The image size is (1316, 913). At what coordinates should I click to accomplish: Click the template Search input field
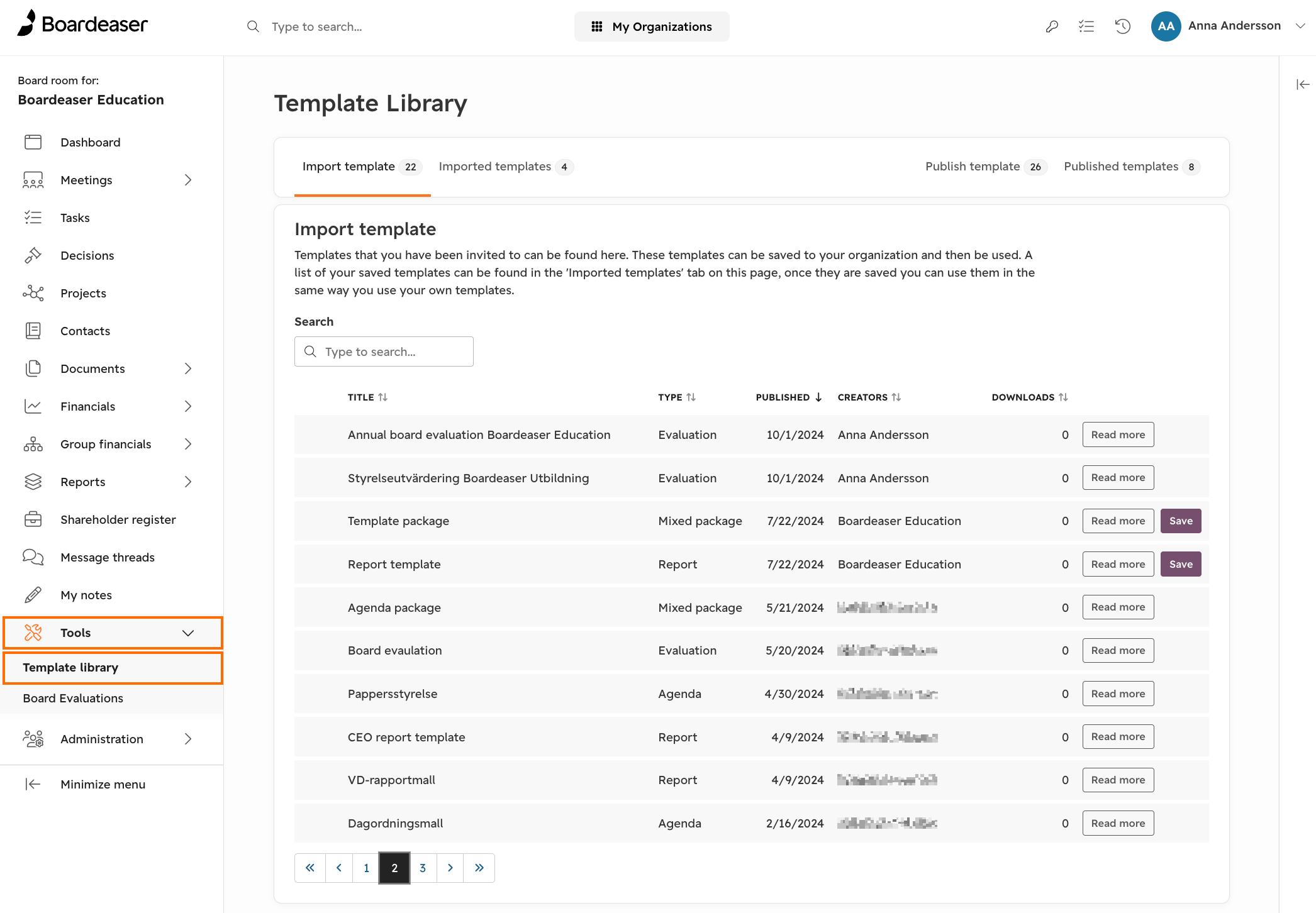pyautogui.click(x=384, y=351)
